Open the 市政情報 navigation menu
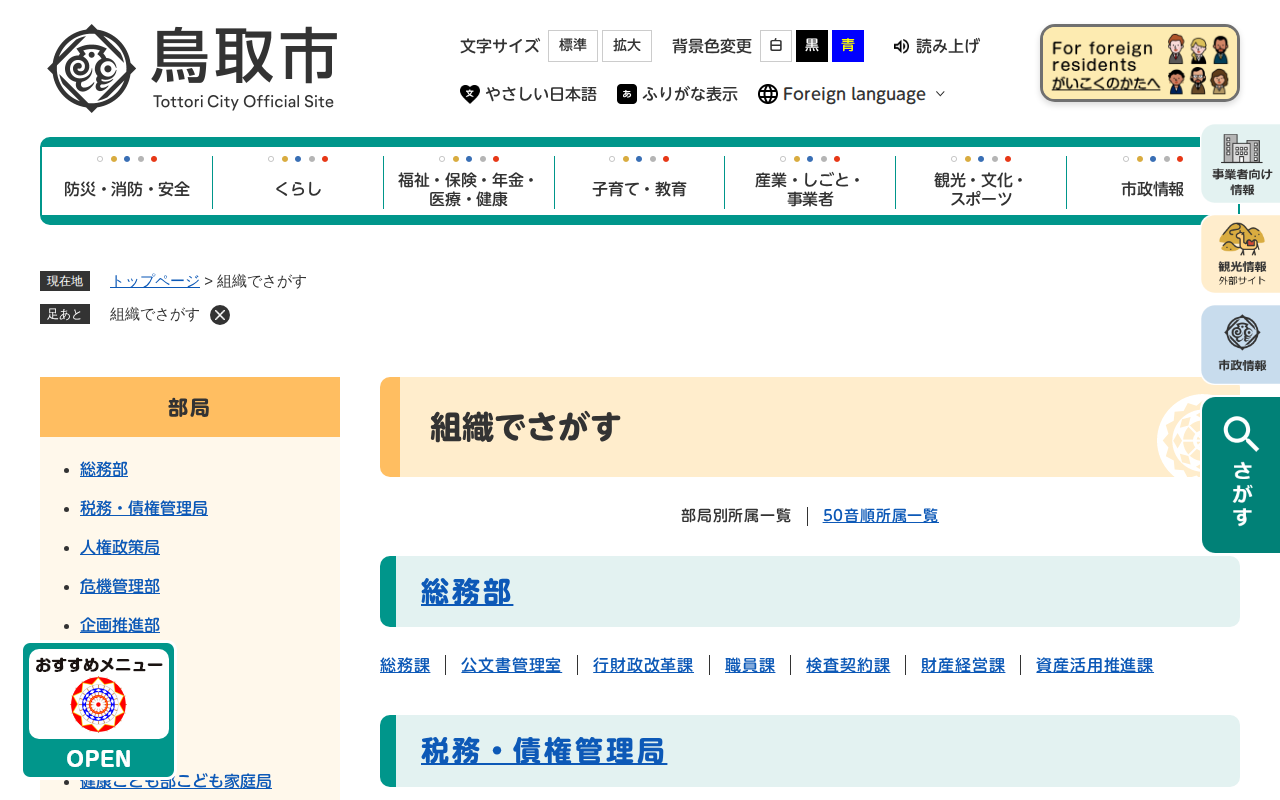1280x800 pixels. [x=1152, y=182]
